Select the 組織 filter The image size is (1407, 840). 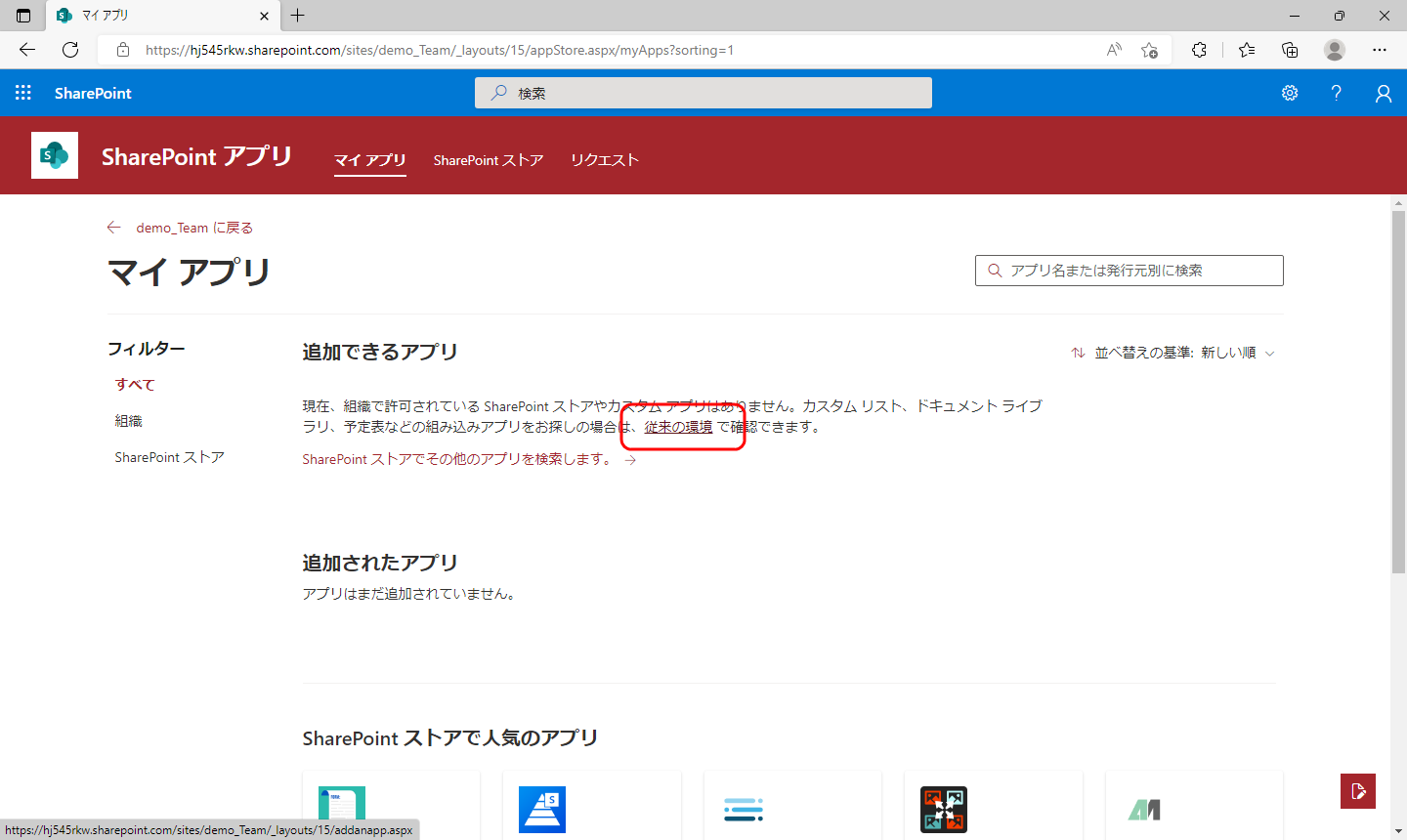coord(128,421)
